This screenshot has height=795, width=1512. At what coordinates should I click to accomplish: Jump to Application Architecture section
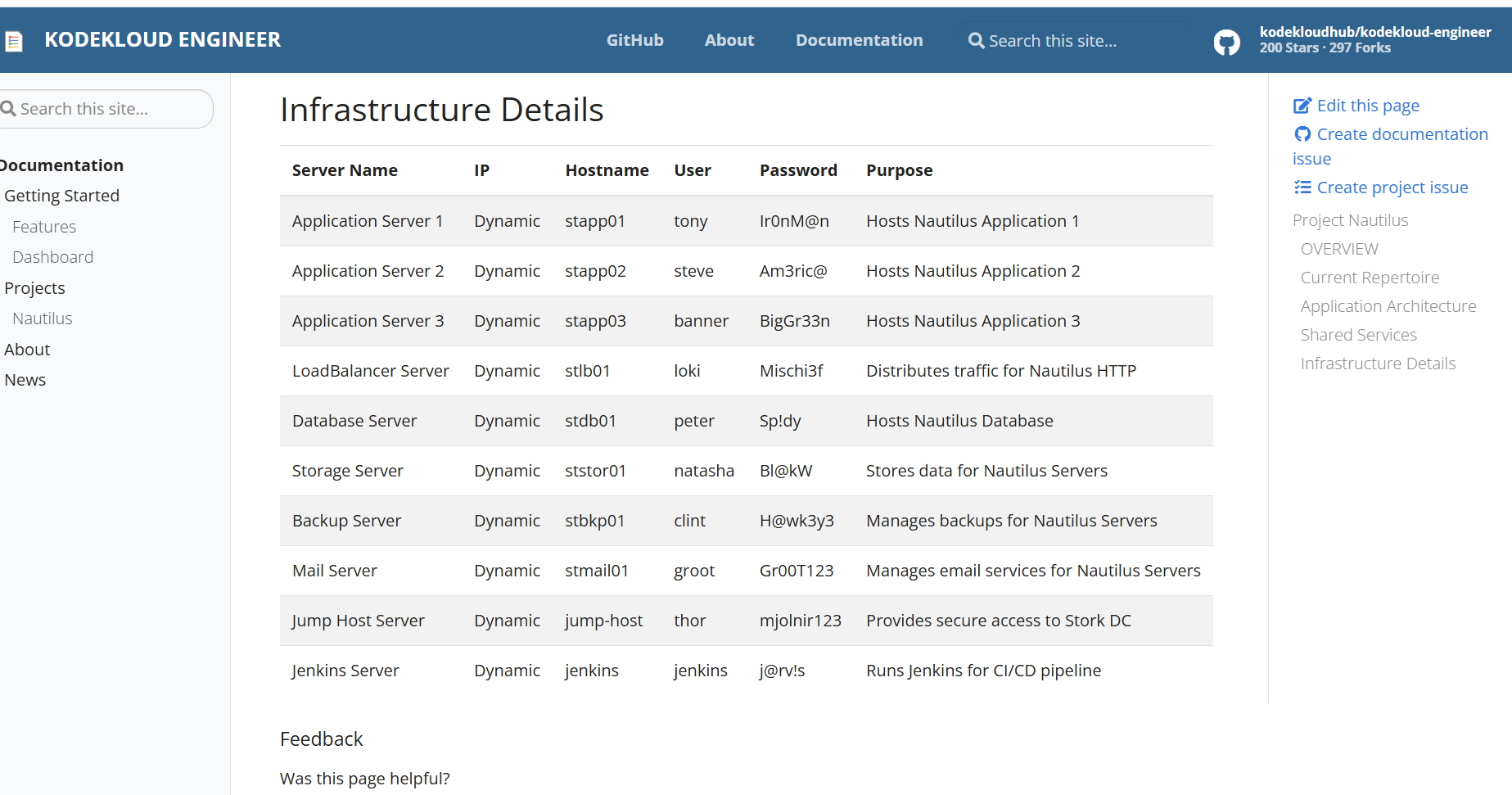coord(1388,306)
